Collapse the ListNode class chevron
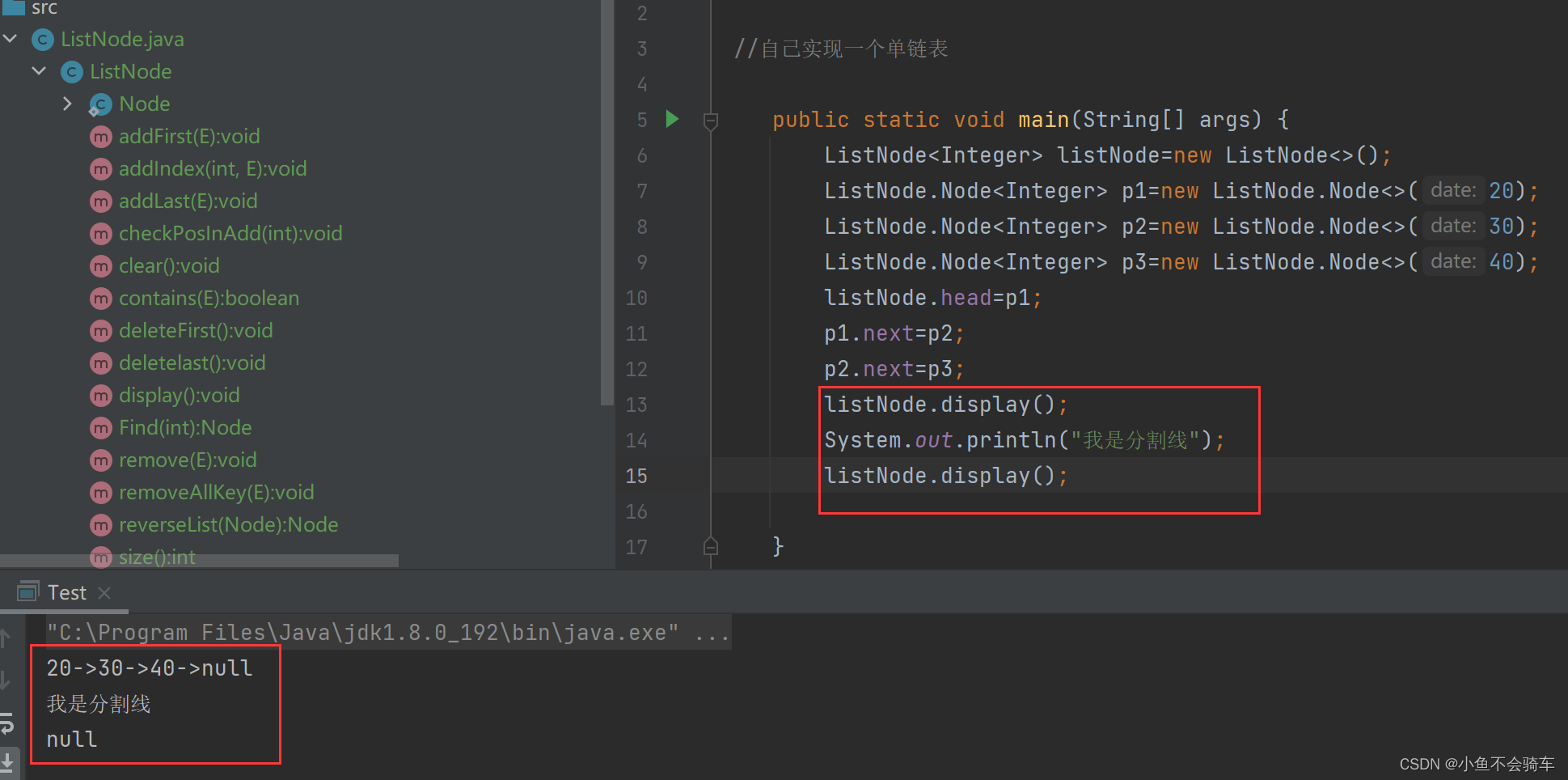Screen dimensions: 1568x780 pyautogui.click(x=39, y=71)
